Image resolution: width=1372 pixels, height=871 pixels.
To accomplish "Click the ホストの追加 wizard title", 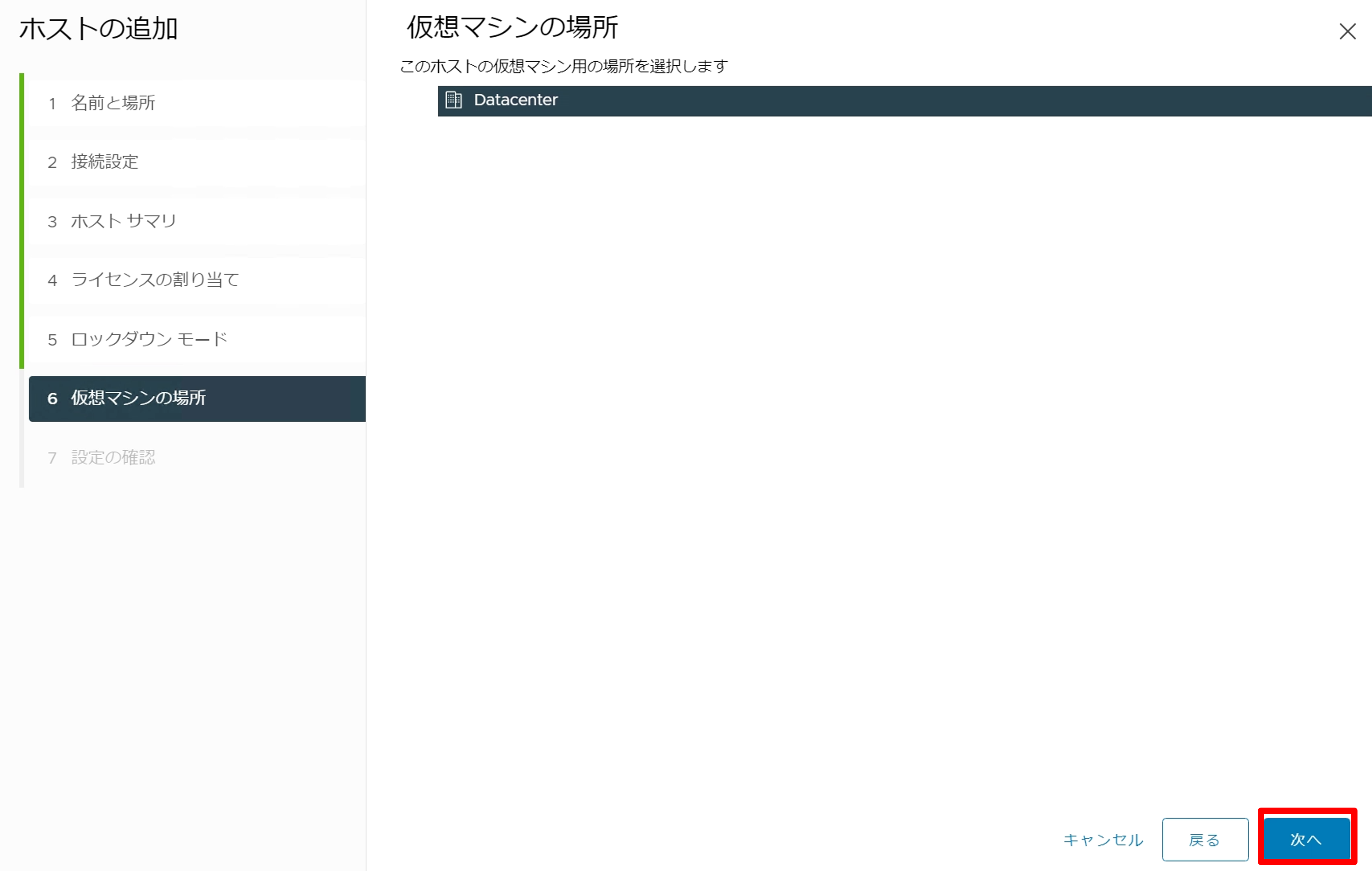I will [x=99, y=29].
